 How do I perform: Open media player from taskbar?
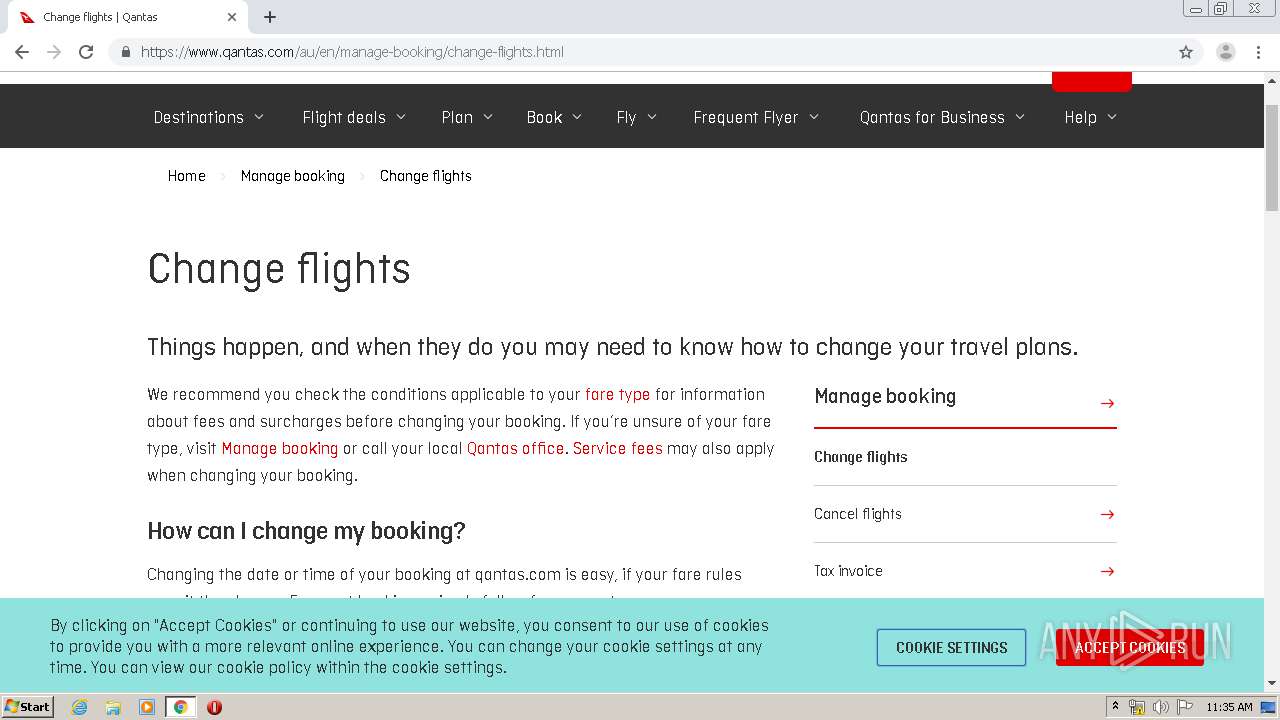tap(147, 707)
